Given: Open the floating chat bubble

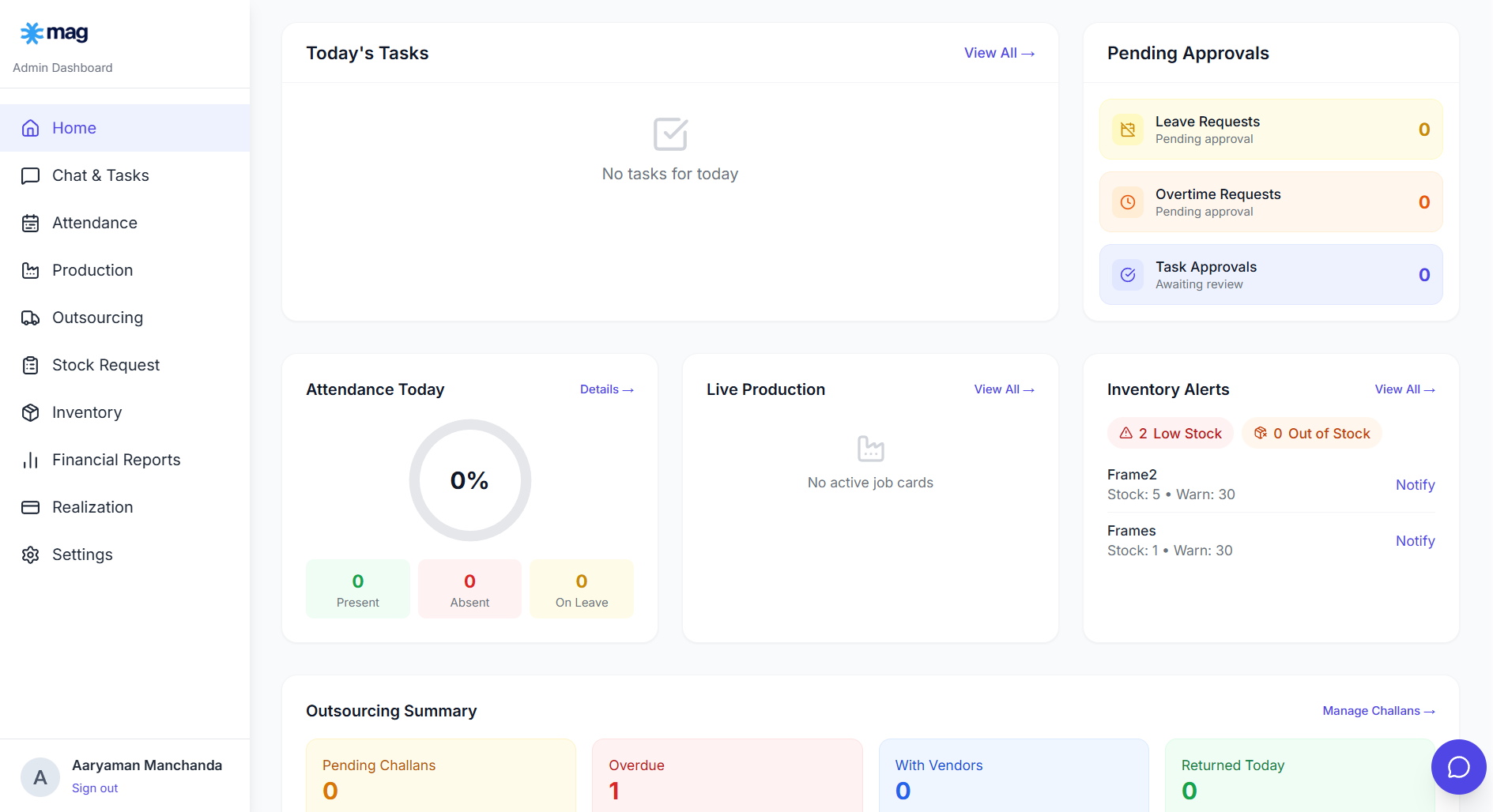Looking at the screenshot, I should click(x=1459, y=766).
